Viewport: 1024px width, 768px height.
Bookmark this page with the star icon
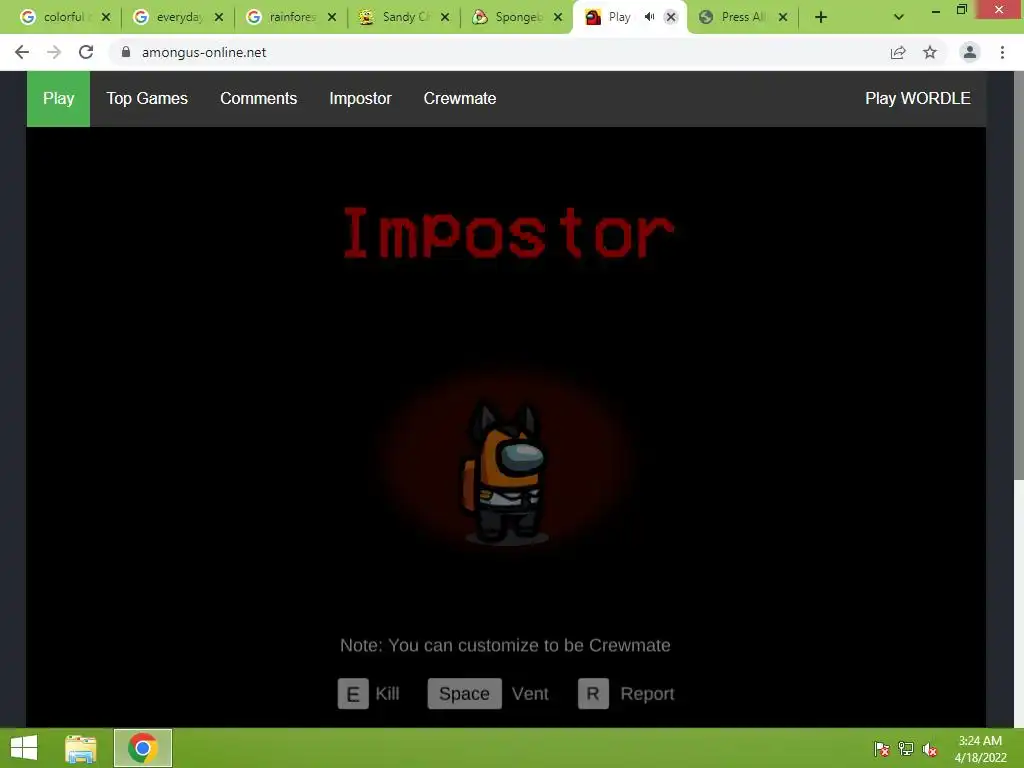pos(930,52)
